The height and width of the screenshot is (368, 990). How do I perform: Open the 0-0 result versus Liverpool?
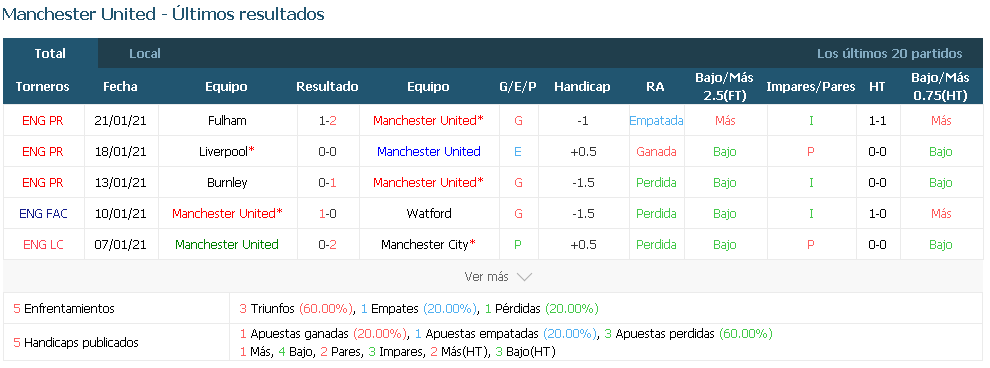coord(327,151)
